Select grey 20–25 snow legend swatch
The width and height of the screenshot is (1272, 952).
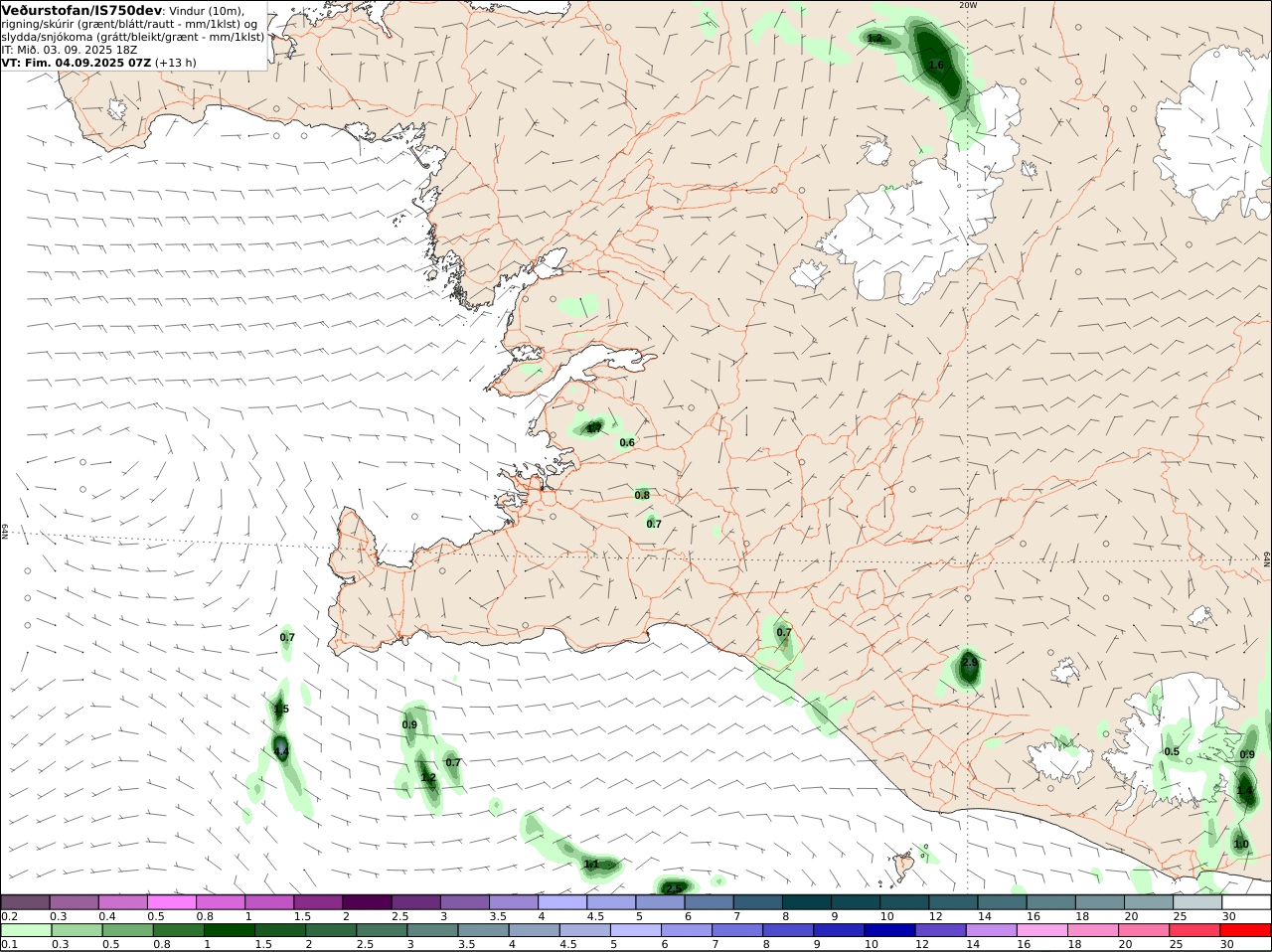pyautogui.click(x=1150, y=902)
